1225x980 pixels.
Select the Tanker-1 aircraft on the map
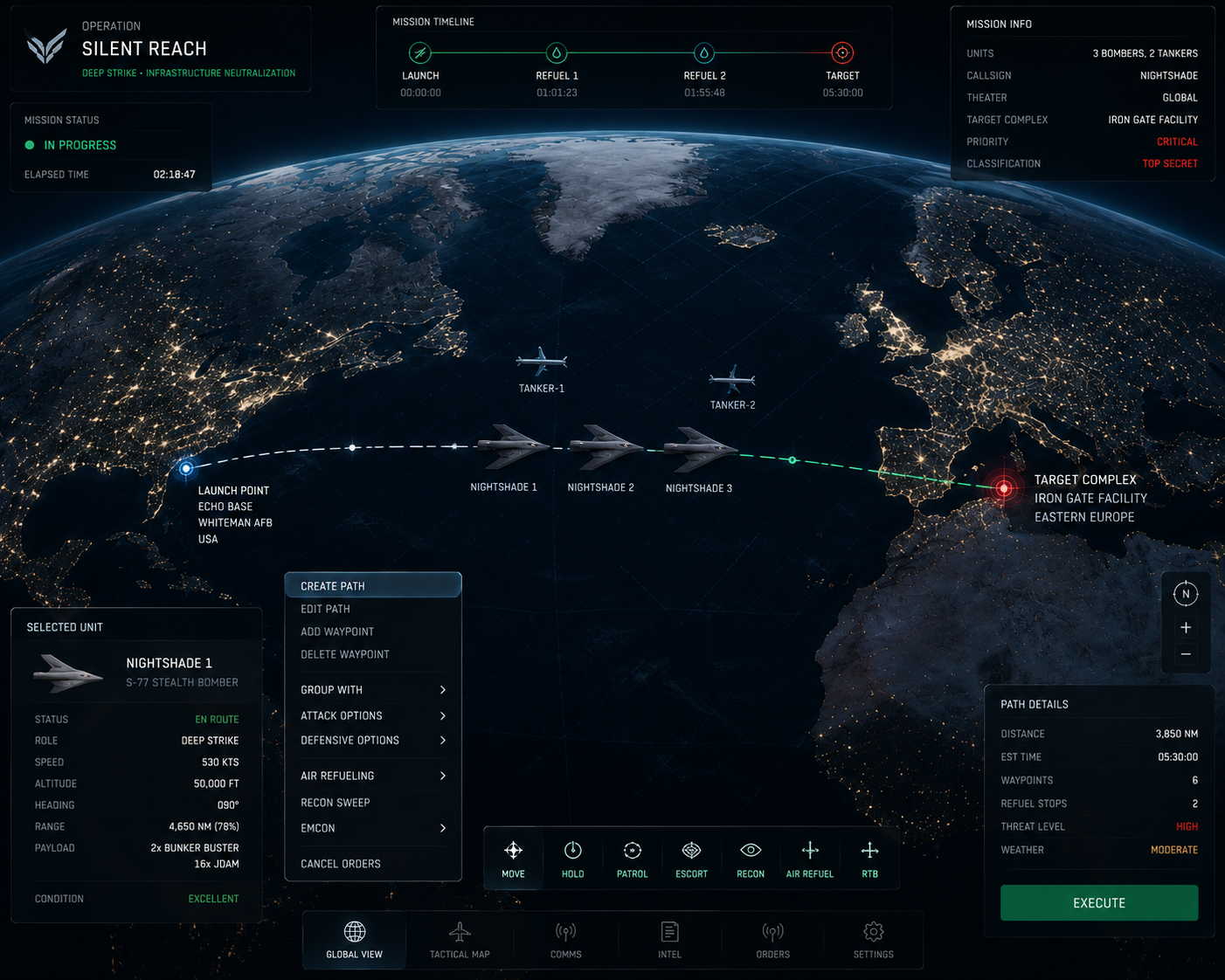point(542,361)
